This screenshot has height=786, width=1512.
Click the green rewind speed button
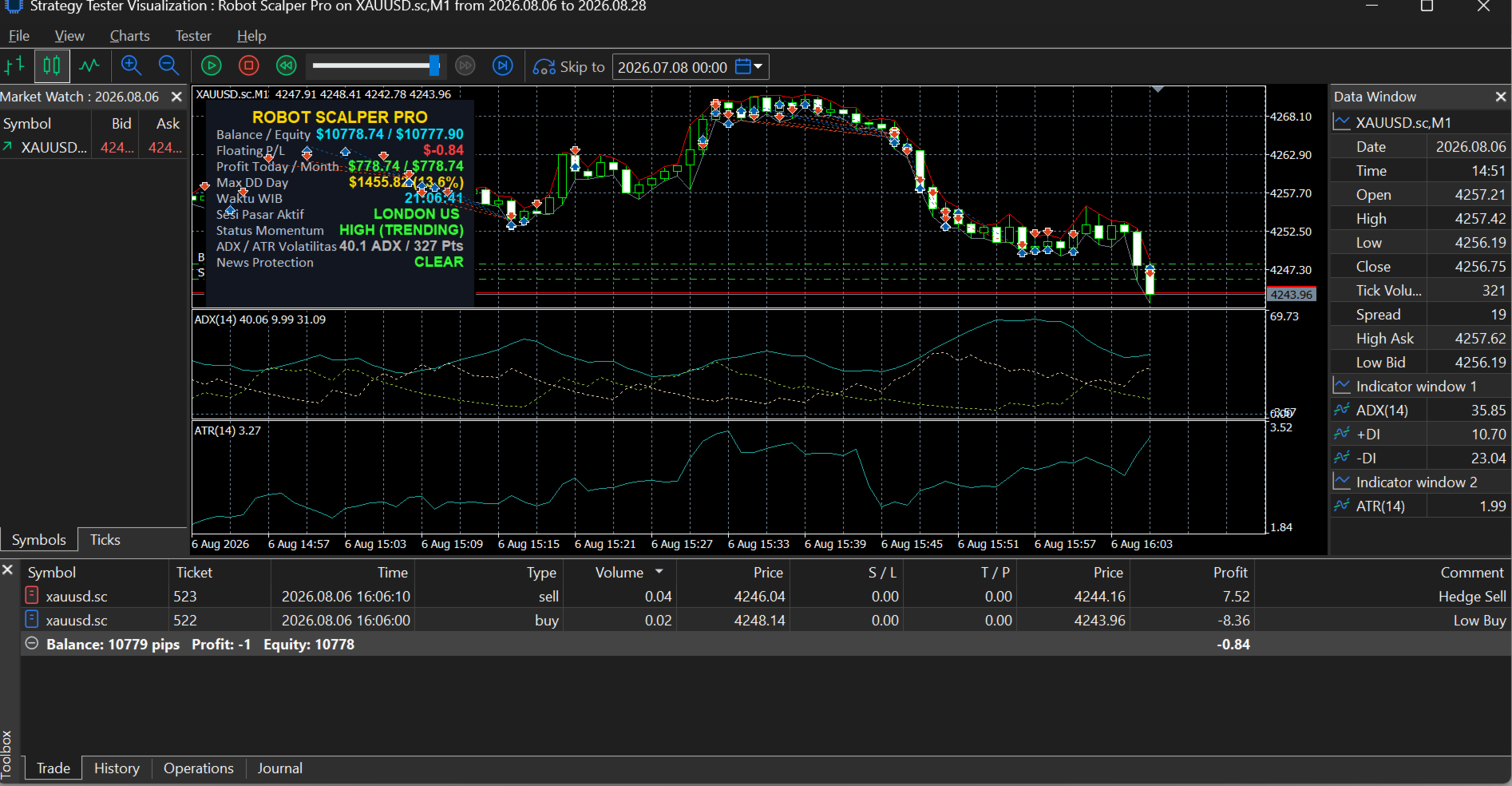point(287,65)
